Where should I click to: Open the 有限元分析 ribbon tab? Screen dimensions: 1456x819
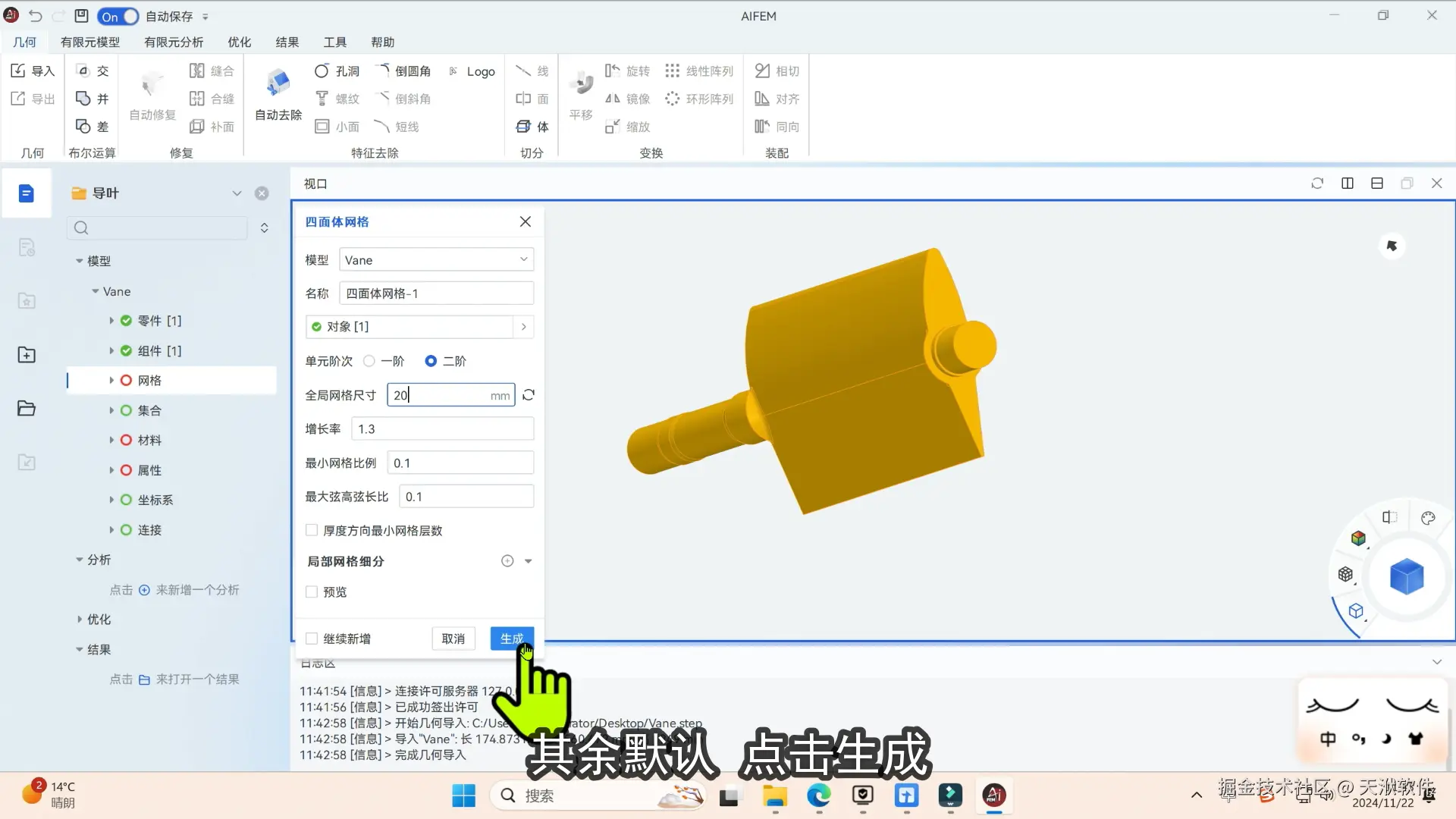pyautogui.click(x=174, y=42)
